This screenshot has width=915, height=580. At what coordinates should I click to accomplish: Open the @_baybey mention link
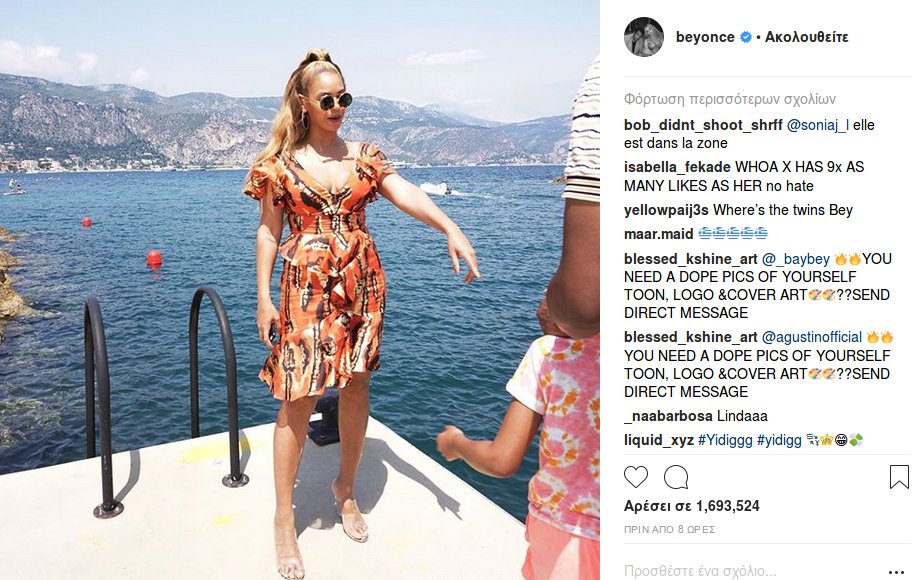pos(795,259)
